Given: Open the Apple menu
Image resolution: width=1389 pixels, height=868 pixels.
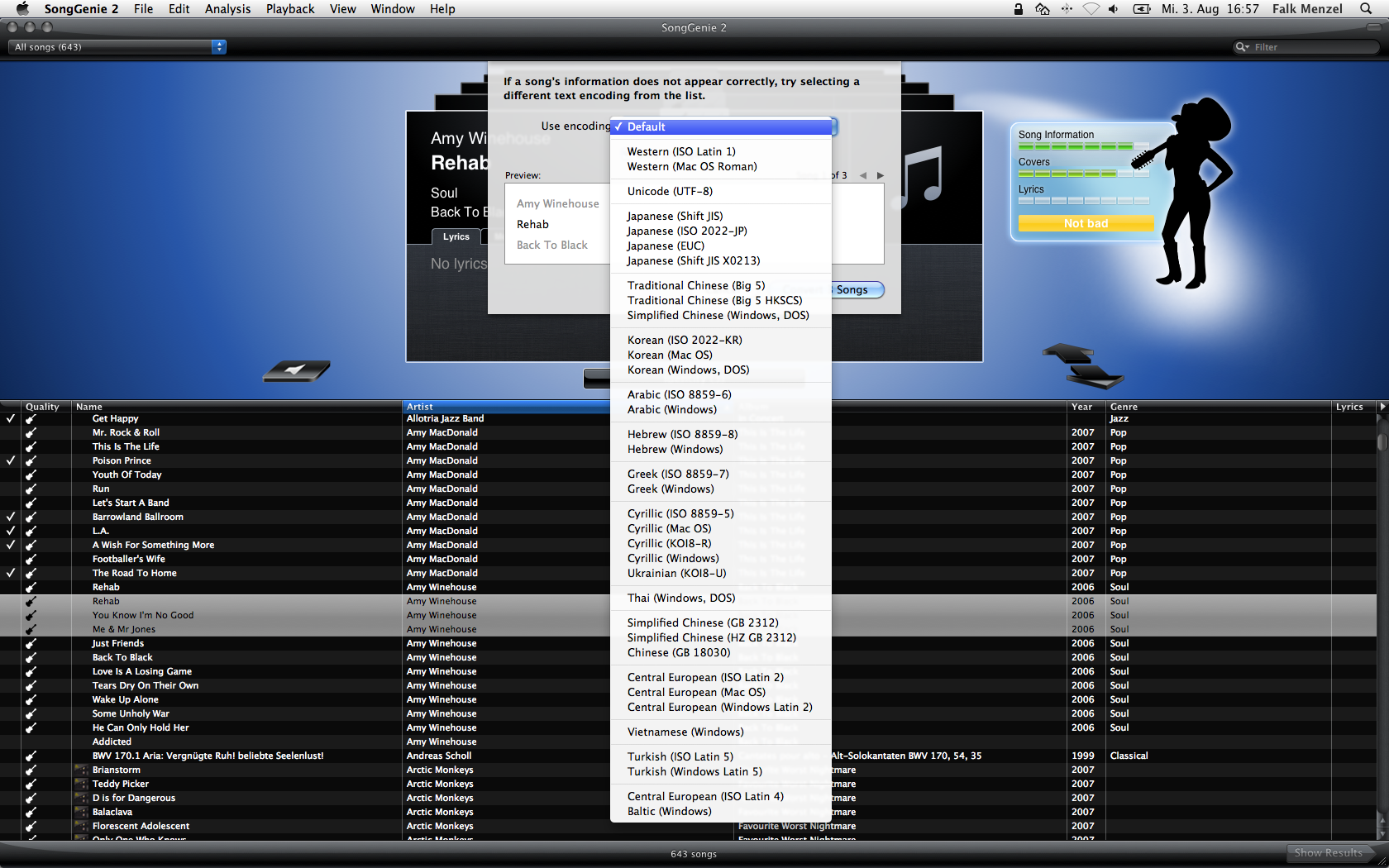Looking at the screenshot, I should tap(22, 9).
